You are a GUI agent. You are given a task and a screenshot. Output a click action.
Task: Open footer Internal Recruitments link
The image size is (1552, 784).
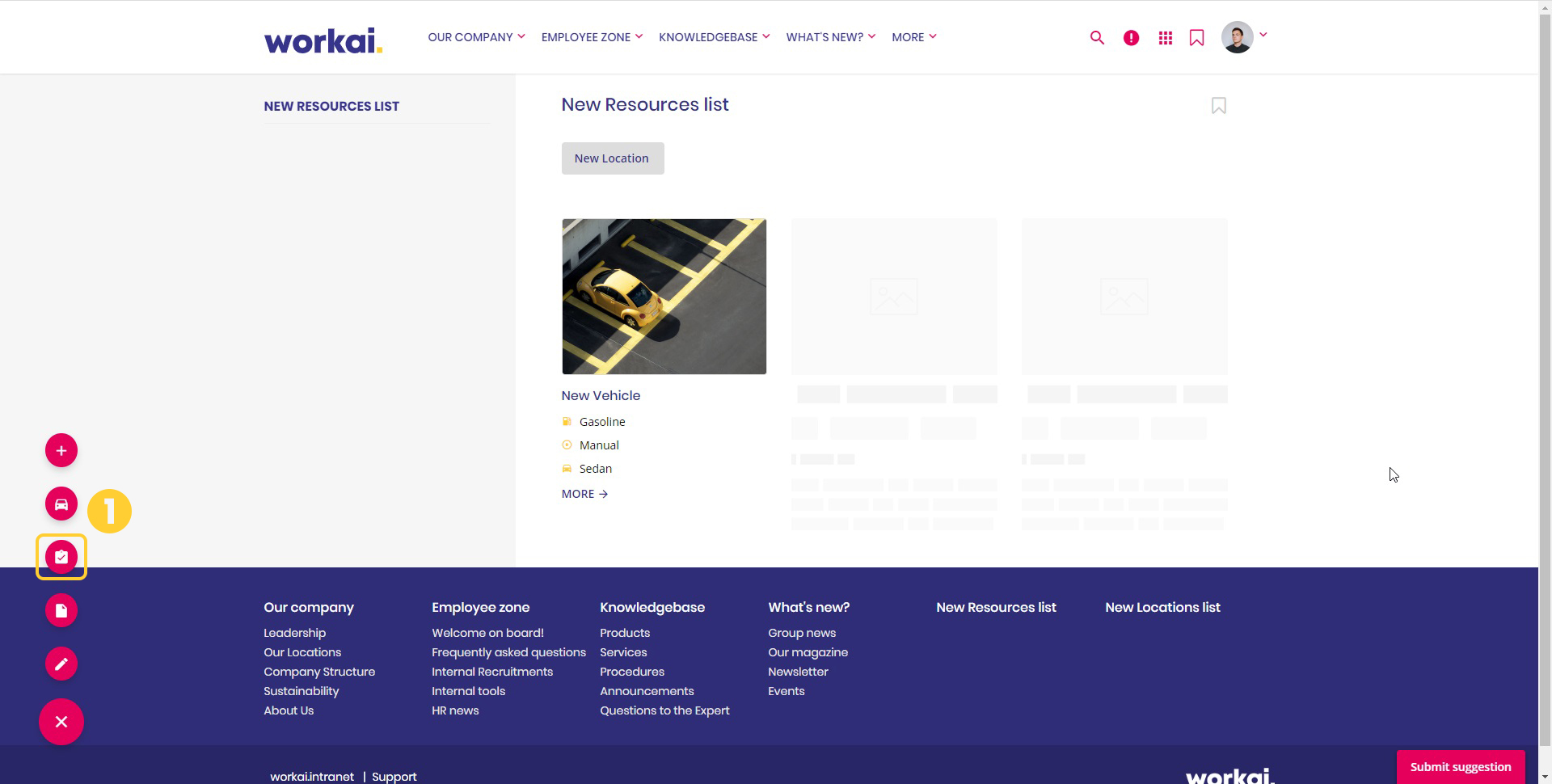[492, 672]
